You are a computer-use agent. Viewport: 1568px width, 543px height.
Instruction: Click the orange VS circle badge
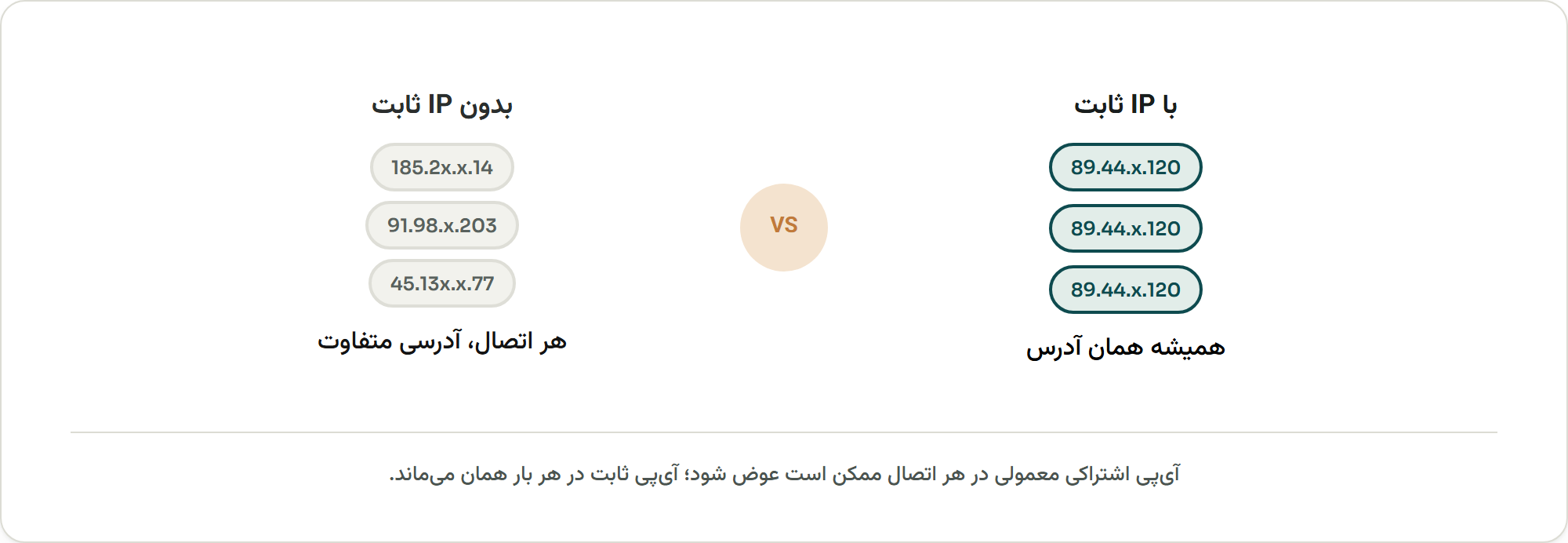[x=784, y=228]
